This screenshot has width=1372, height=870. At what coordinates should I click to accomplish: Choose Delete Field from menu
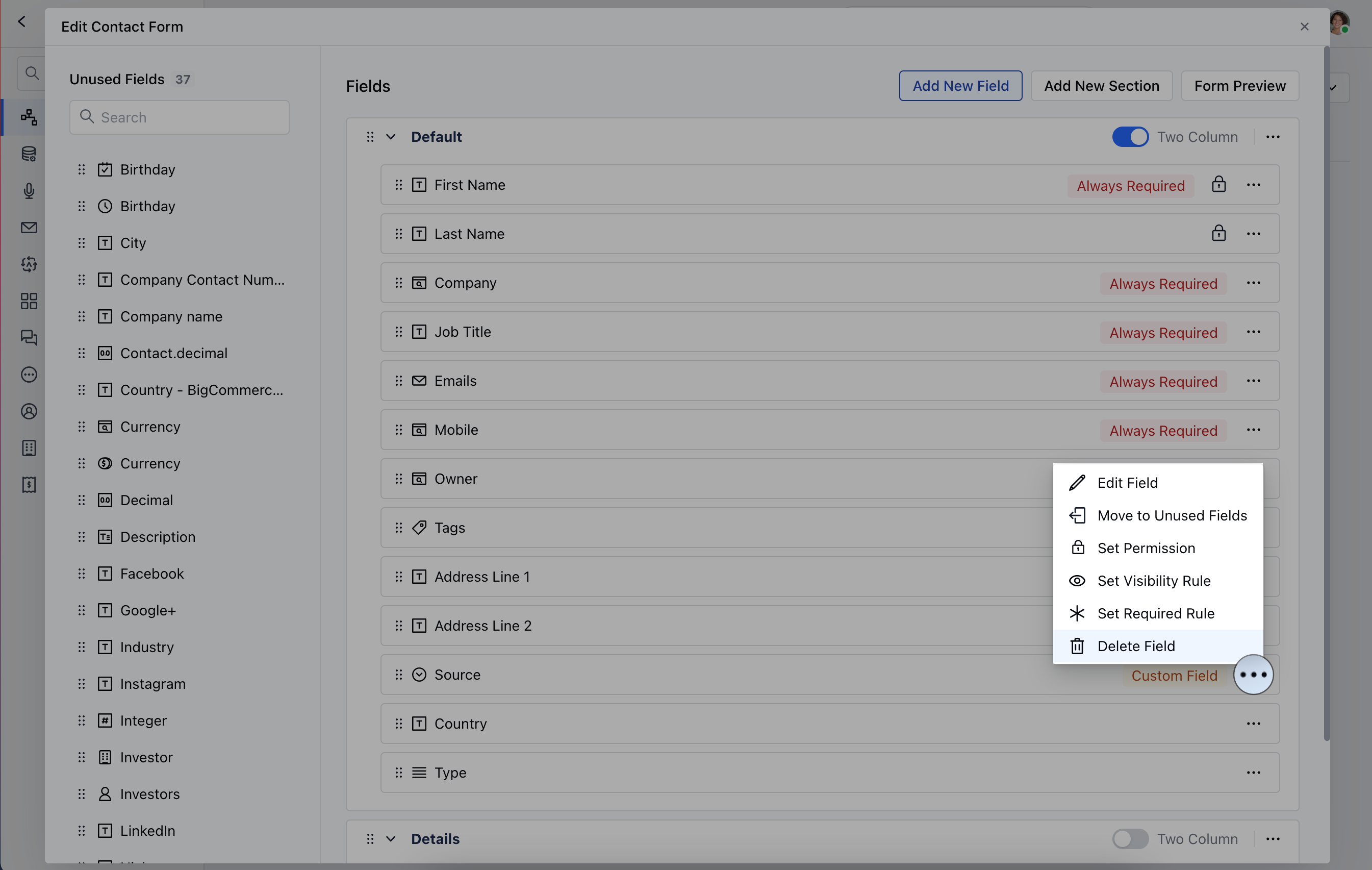[x=1157, y=646]
